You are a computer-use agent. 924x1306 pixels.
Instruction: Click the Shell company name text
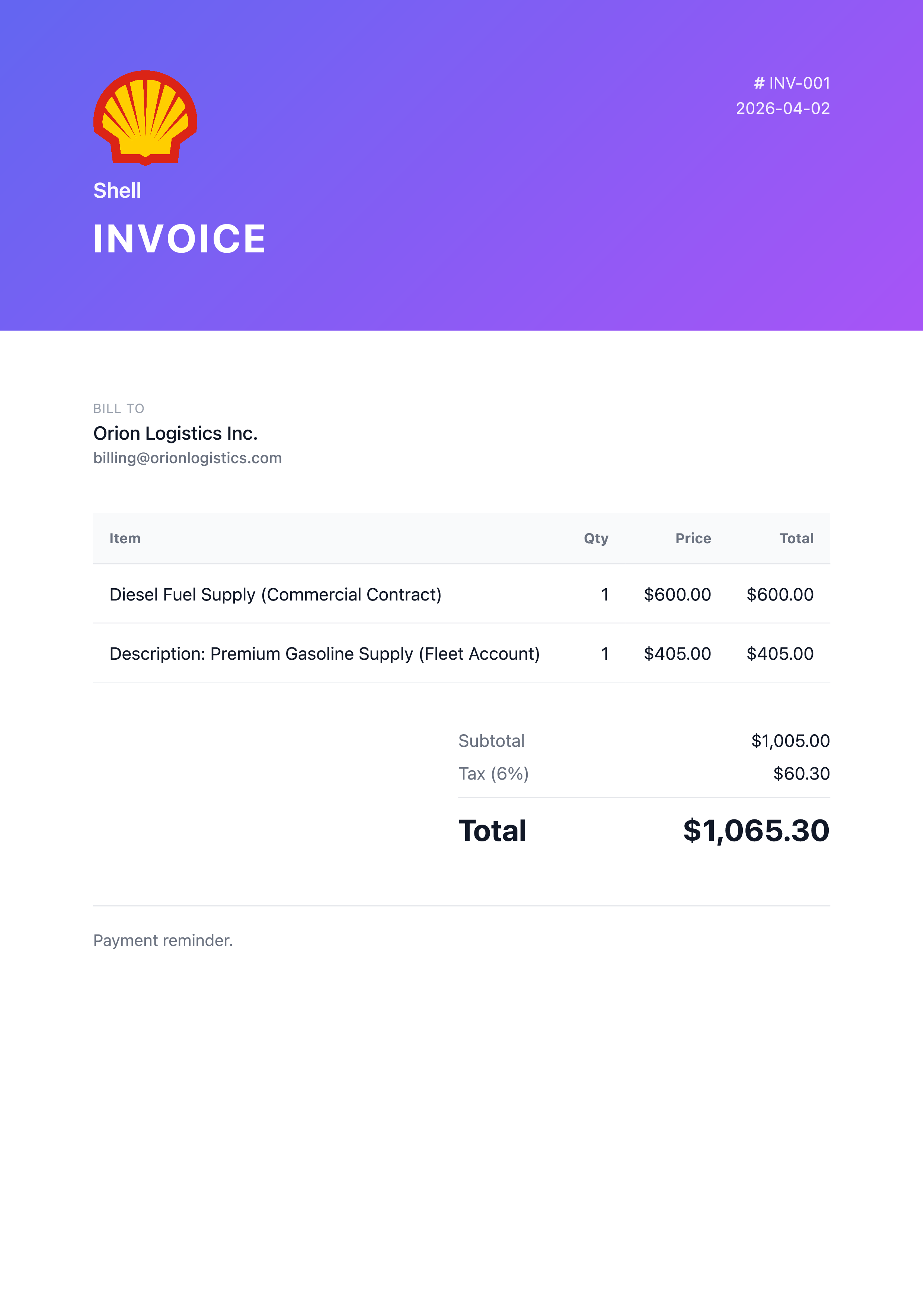(x=117, y=191)
